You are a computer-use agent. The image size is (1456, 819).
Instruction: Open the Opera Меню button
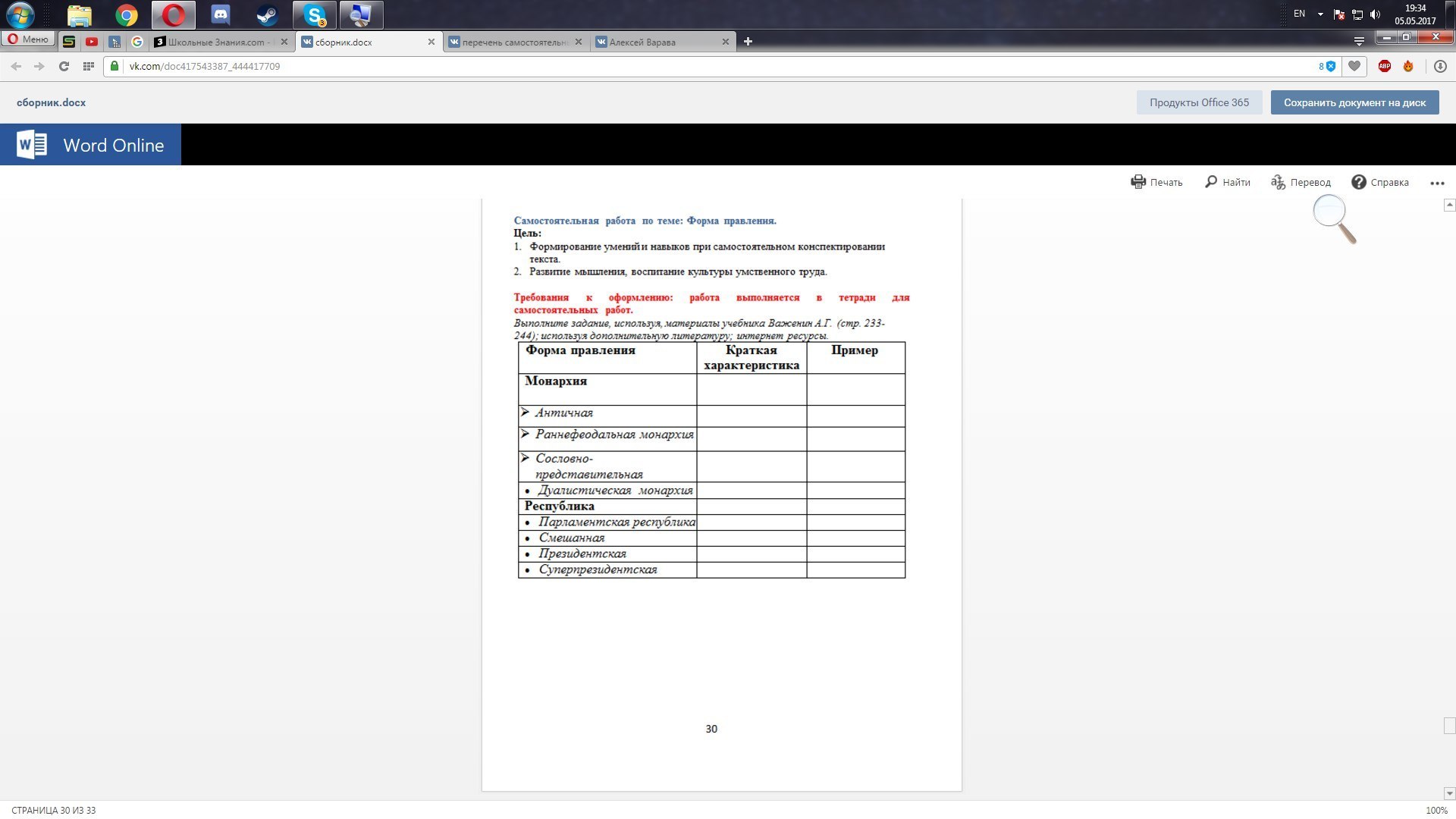[29, 39]
